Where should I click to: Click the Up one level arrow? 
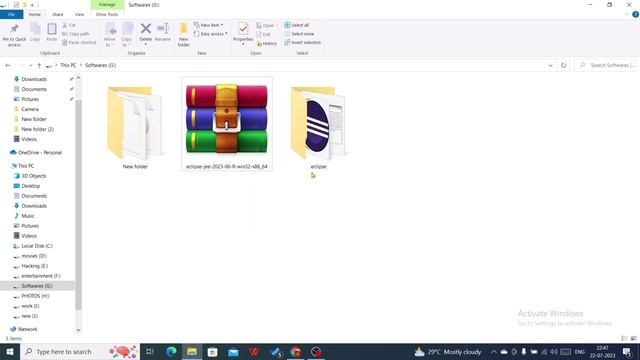point(39,65)
